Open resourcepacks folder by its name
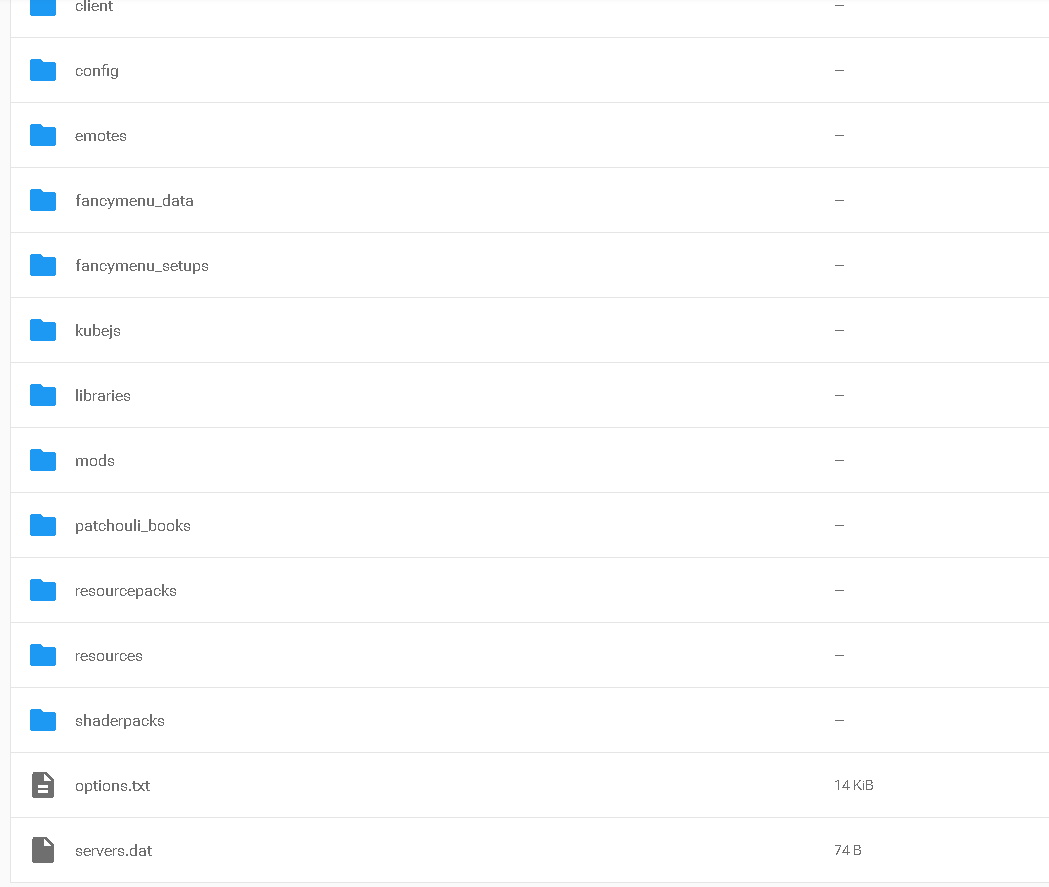Image resolution: width=1049 pixels, height=887 pixels. pyautogui.click(x=126, y=591)
